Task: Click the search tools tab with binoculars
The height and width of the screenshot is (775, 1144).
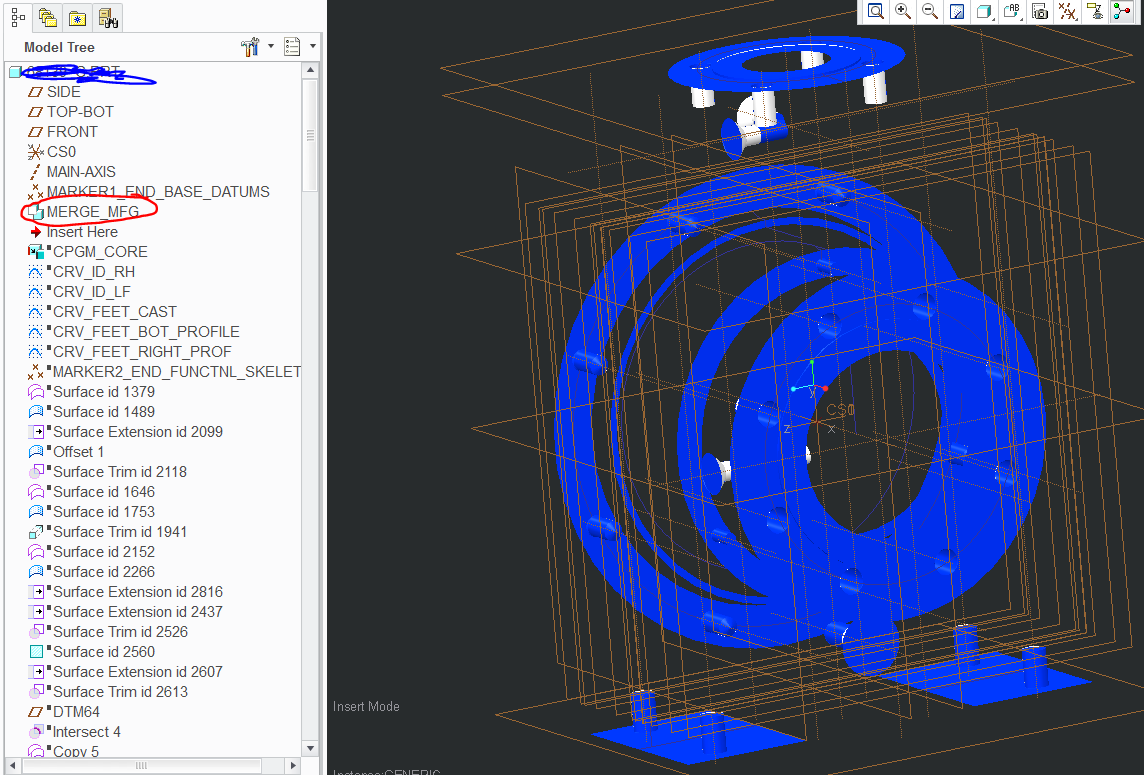Action: pyautogui.click(x=108, y=17)
